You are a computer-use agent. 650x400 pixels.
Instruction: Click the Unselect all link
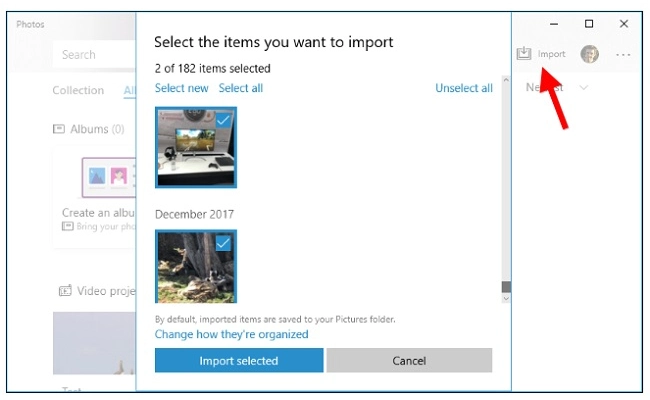click(464, 88)
